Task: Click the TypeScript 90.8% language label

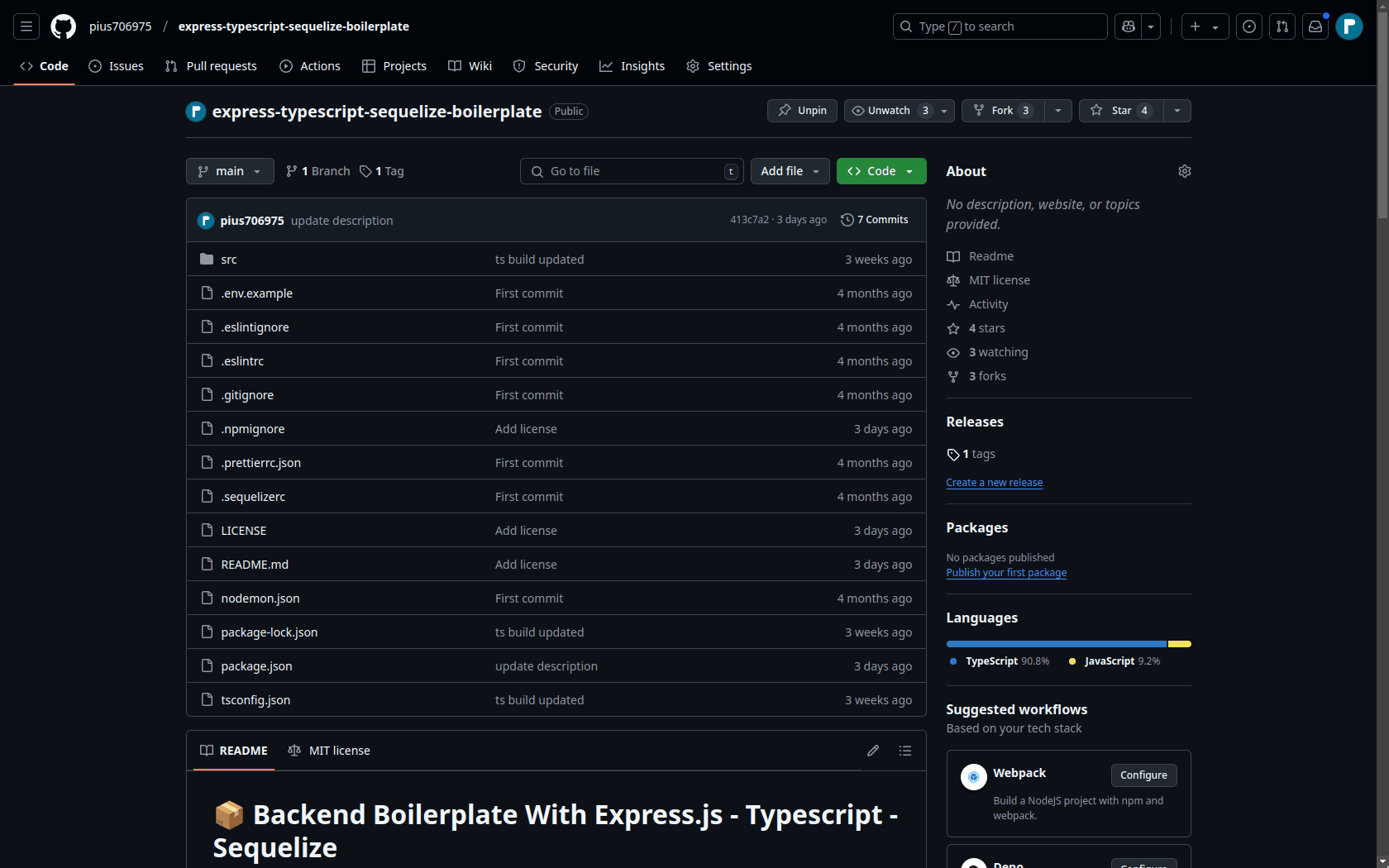Action: point(1000,661)
